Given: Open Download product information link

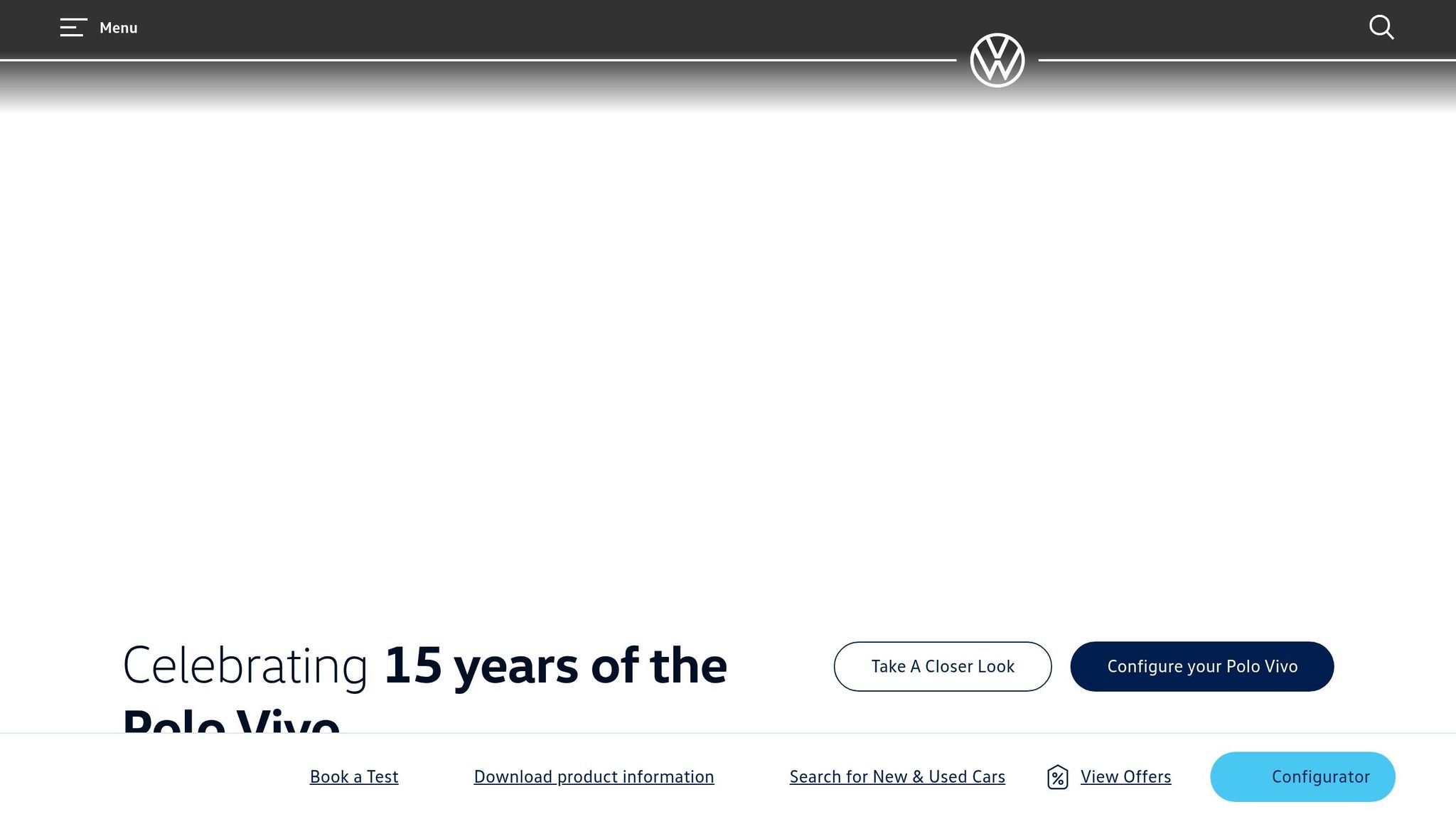Looking at the screenshot, I should 594,777.
